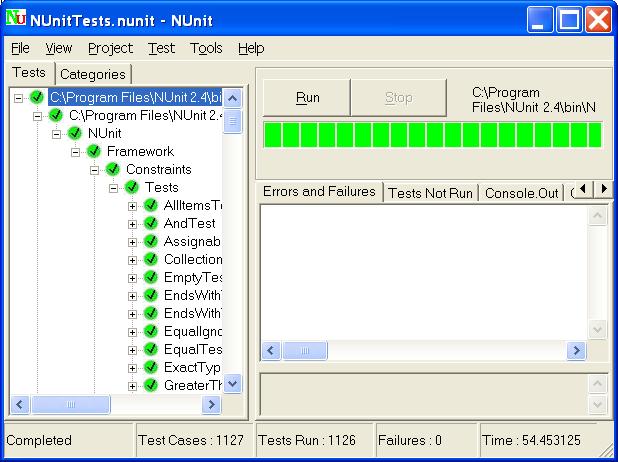This screenshot has width=618, height=462.
Task: Click the green checkmark icon next to Framework
Action: [94, 152]
